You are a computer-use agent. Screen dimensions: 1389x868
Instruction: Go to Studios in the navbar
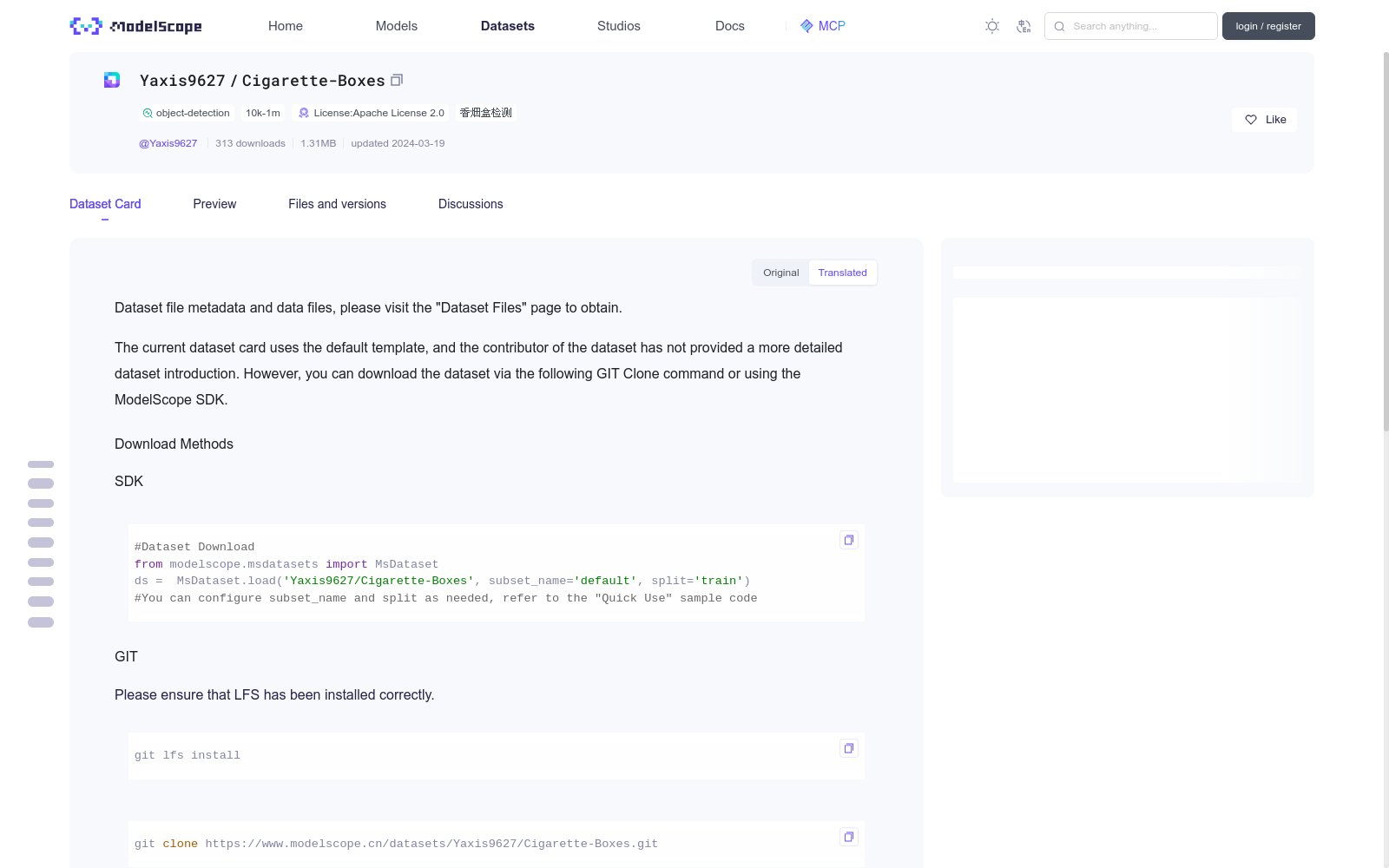click(x=619, y=26)
